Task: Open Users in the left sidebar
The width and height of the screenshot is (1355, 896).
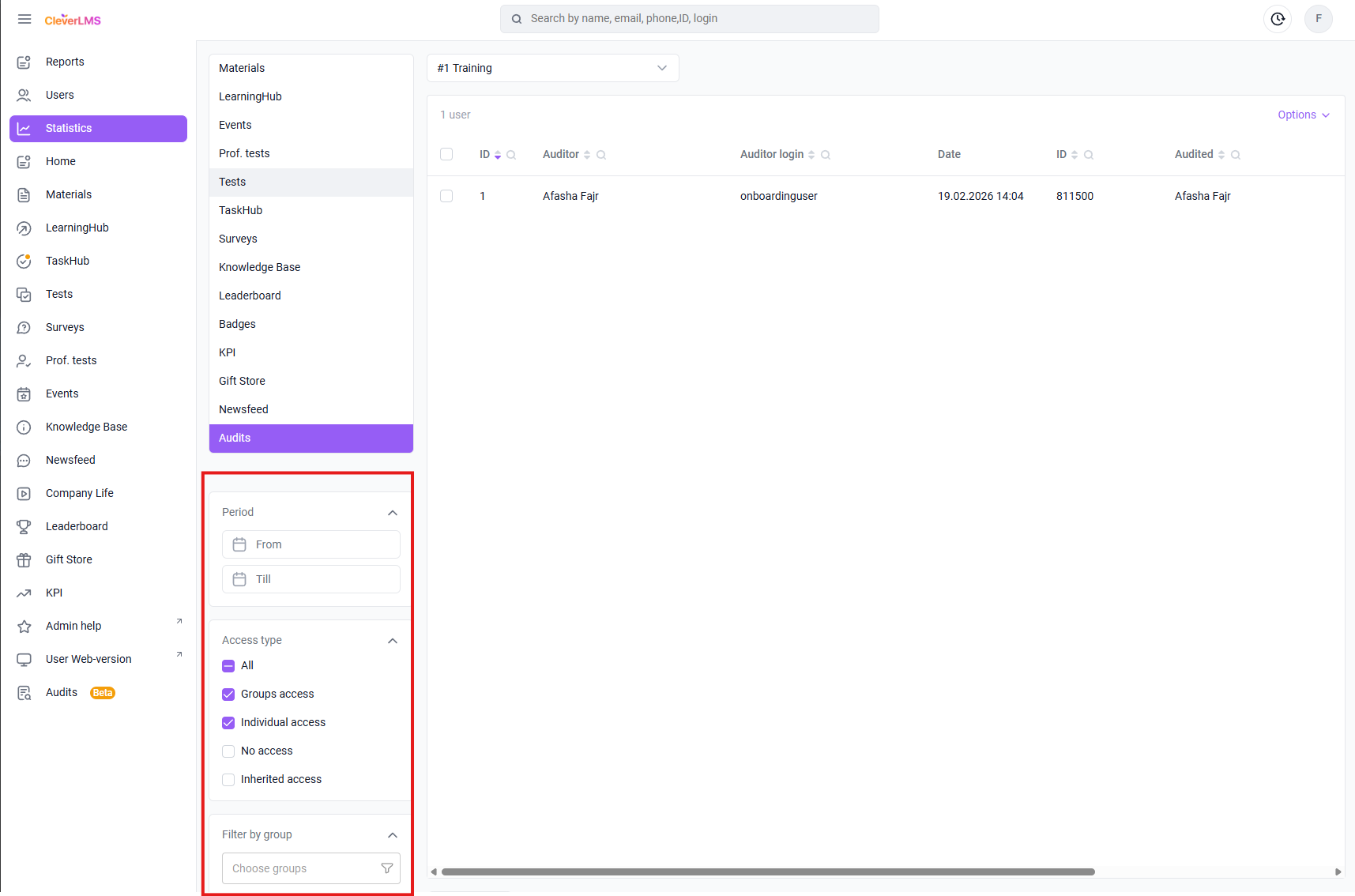Action: [60, 95]
